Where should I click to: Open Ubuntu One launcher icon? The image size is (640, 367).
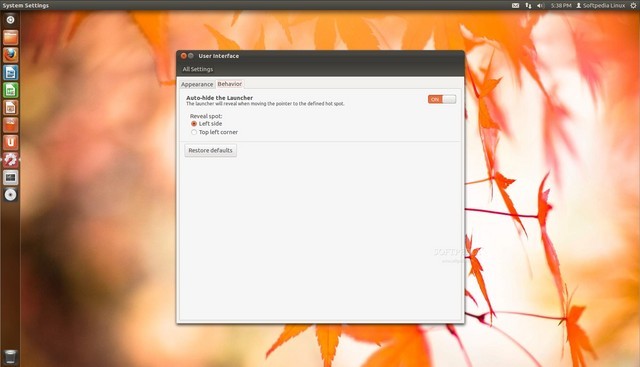(x=10, y=142)
